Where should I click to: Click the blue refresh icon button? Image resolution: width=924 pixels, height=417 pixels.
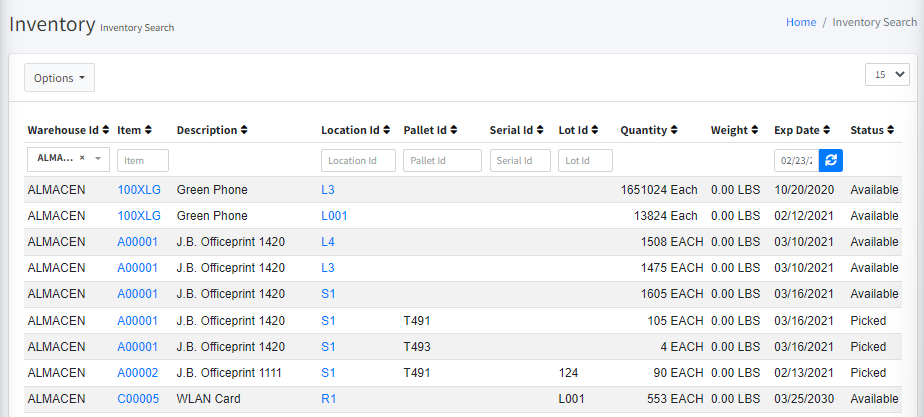click(830, 160)
